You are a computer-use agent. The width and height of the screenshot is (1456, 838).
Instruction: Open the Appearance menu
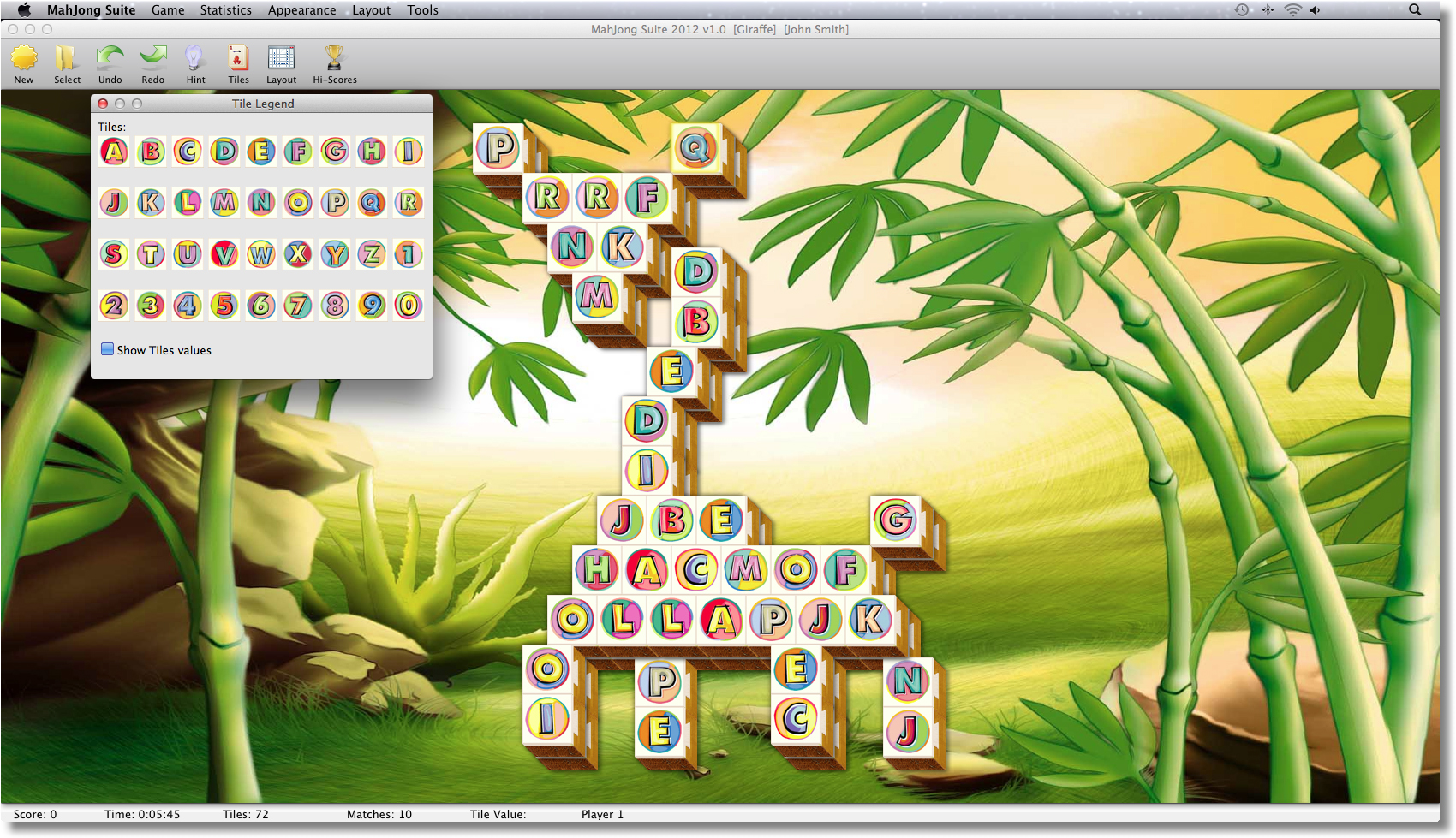click(x=301, y=9)
